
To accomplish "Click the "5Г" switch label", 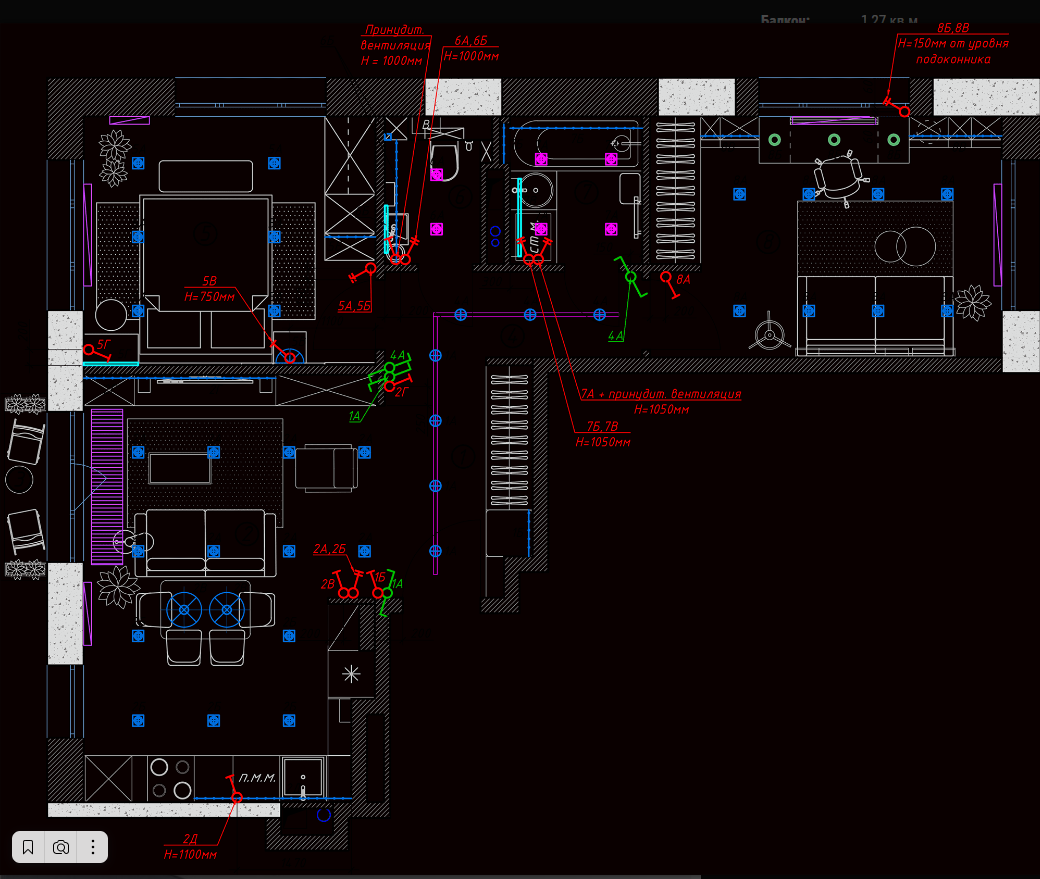I will (x=104, y=344).
